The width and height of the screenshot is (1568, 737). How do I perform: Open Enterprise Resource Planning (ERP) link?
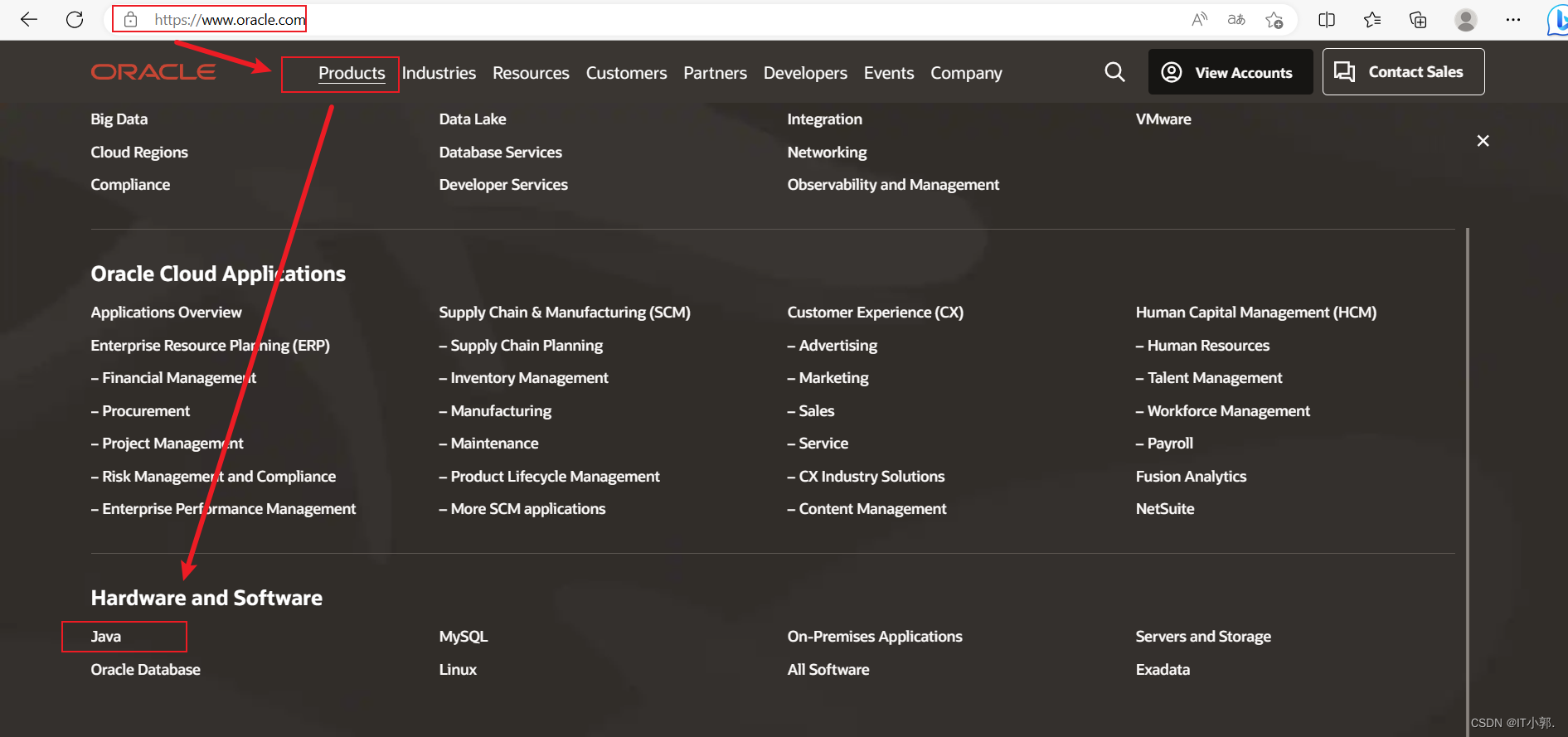coord(211,346)
